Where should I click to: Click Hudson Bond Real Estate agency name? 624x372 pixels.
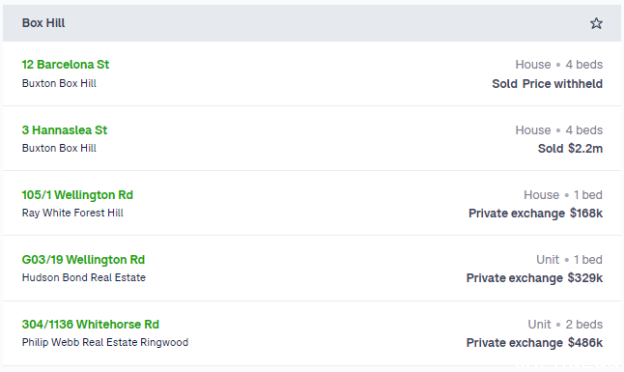[x=84, y=278]
